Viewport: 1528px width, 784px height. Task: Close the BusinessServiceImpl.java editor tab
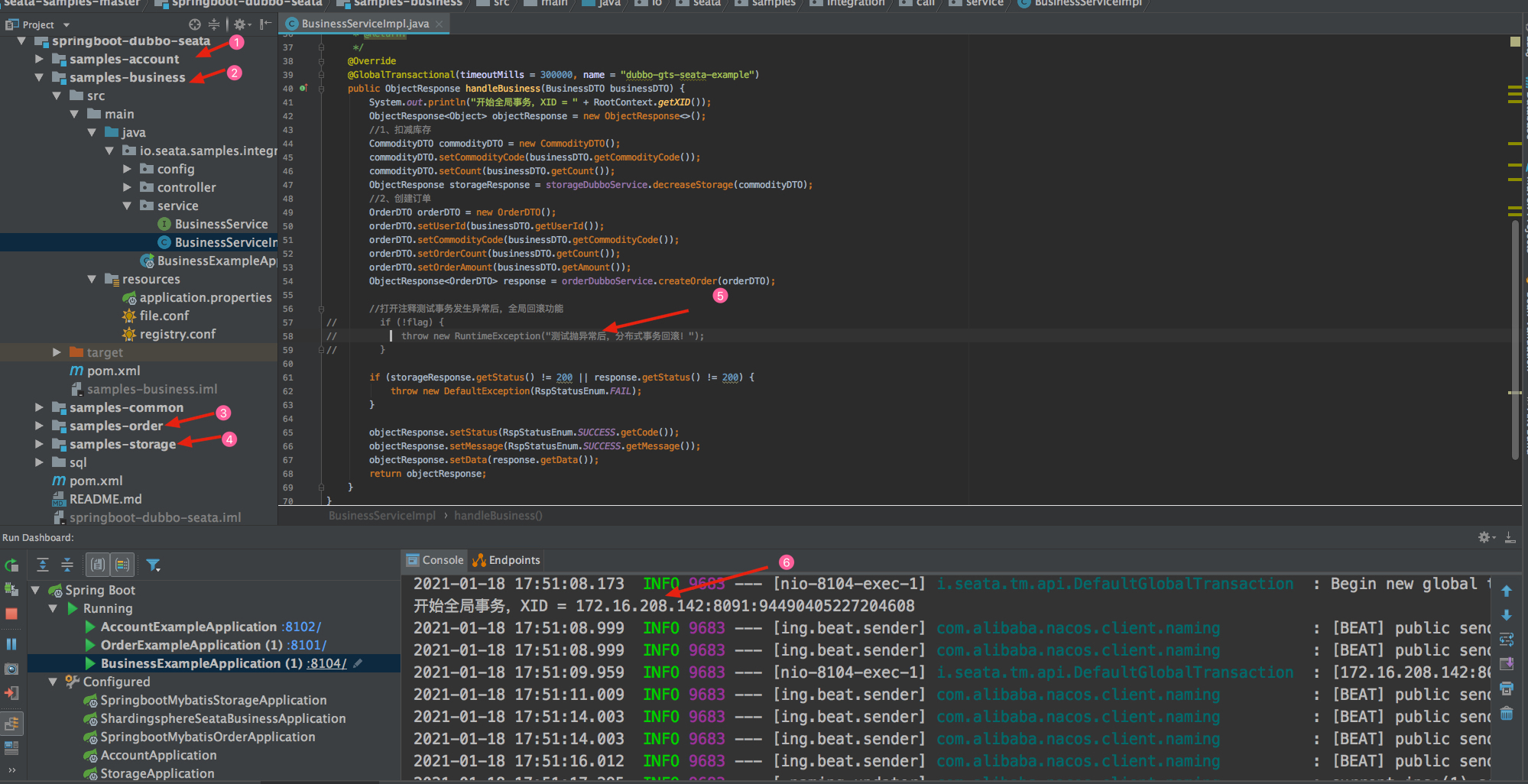pyautogui.click(x=440, y=24)
